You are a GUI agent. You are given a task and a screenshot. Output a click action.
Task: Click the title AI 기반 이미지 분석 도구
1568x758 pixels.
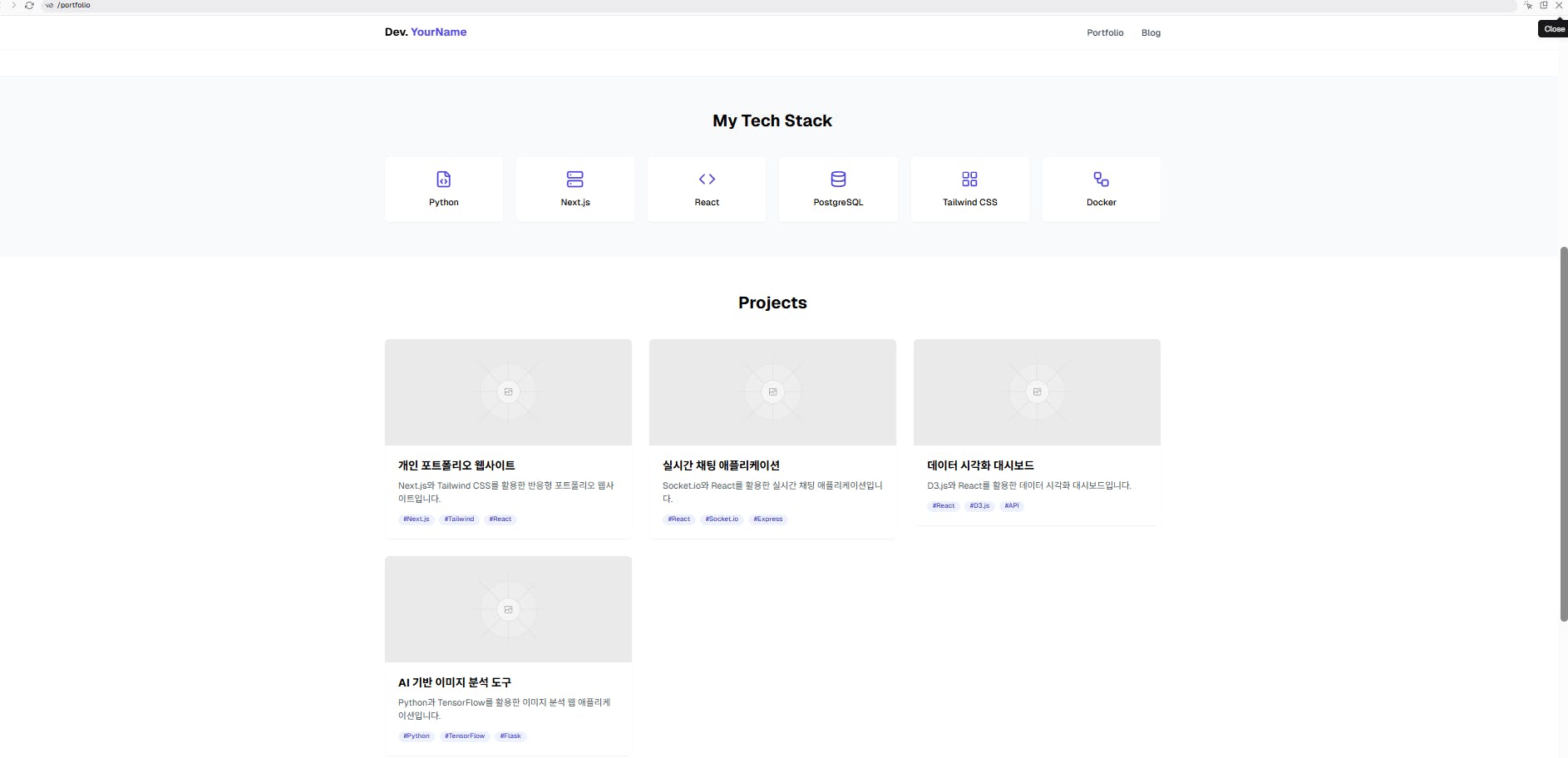(454, 682)
